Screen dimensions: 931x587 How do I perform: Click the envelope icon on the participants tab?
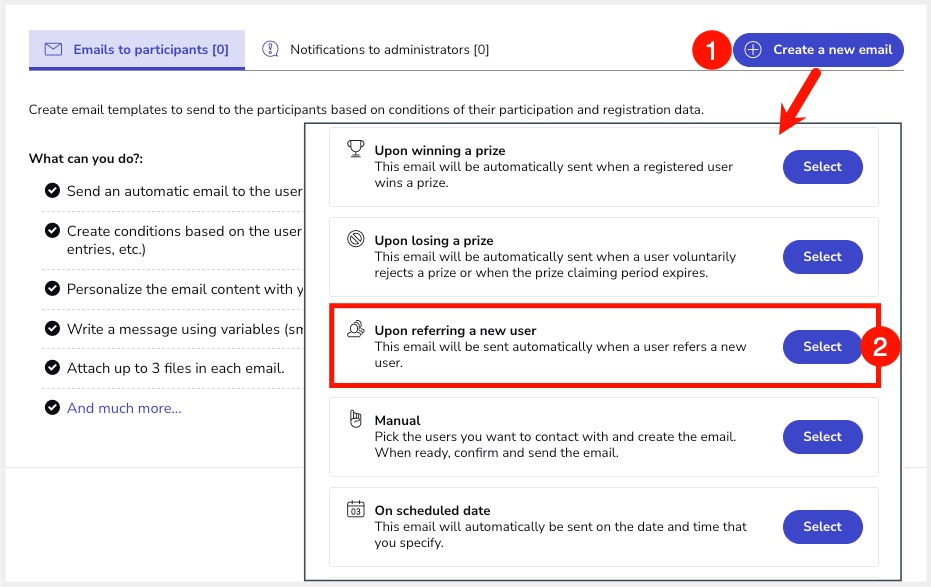tap(54, 49)
